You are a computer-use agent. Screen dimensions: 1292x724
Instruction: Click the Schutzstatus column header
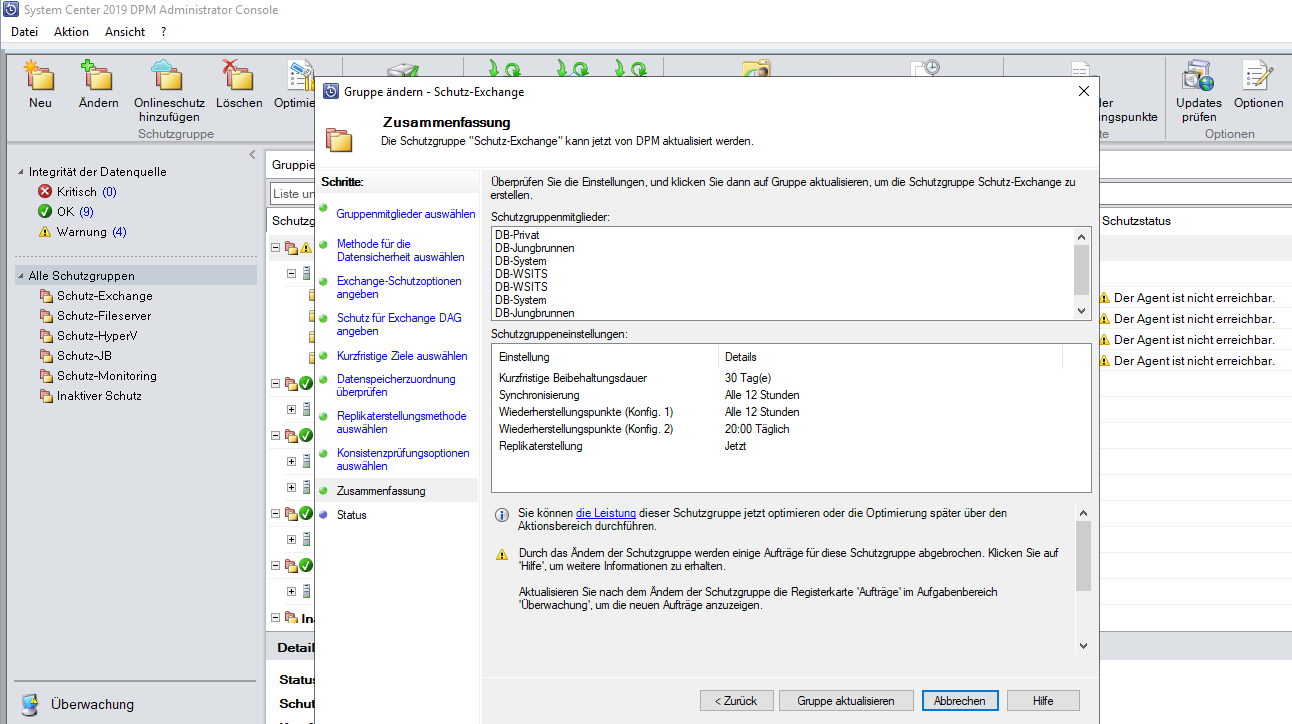[1136, 221]
